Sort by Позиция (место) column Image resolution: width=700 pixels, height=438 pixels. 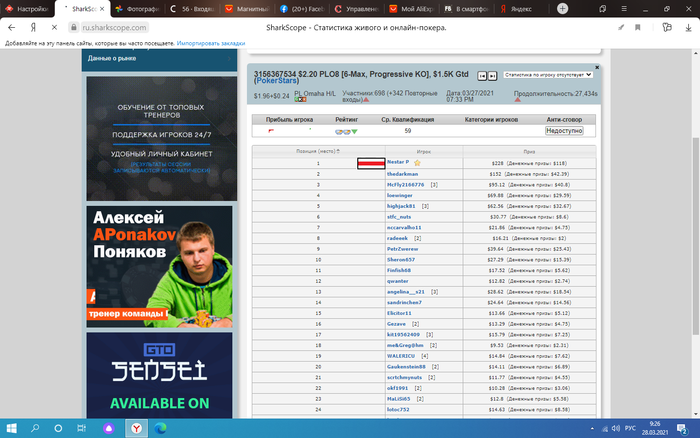[318, 151]
